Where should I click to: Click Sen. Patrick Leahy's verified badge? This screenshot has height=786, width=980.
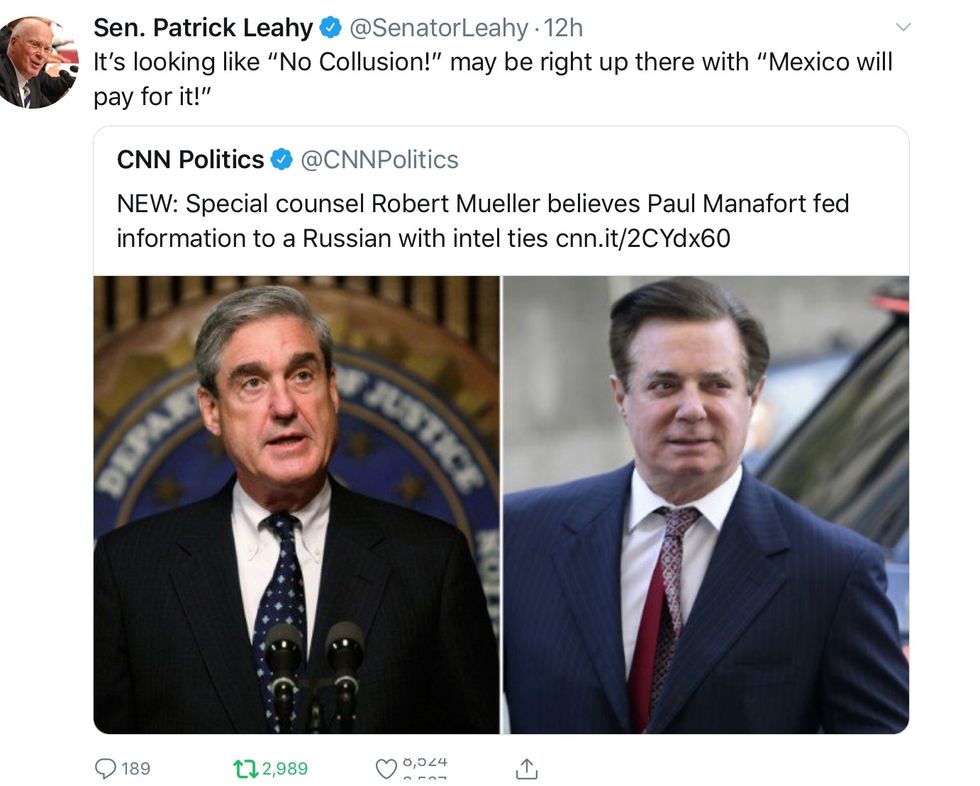330,27
